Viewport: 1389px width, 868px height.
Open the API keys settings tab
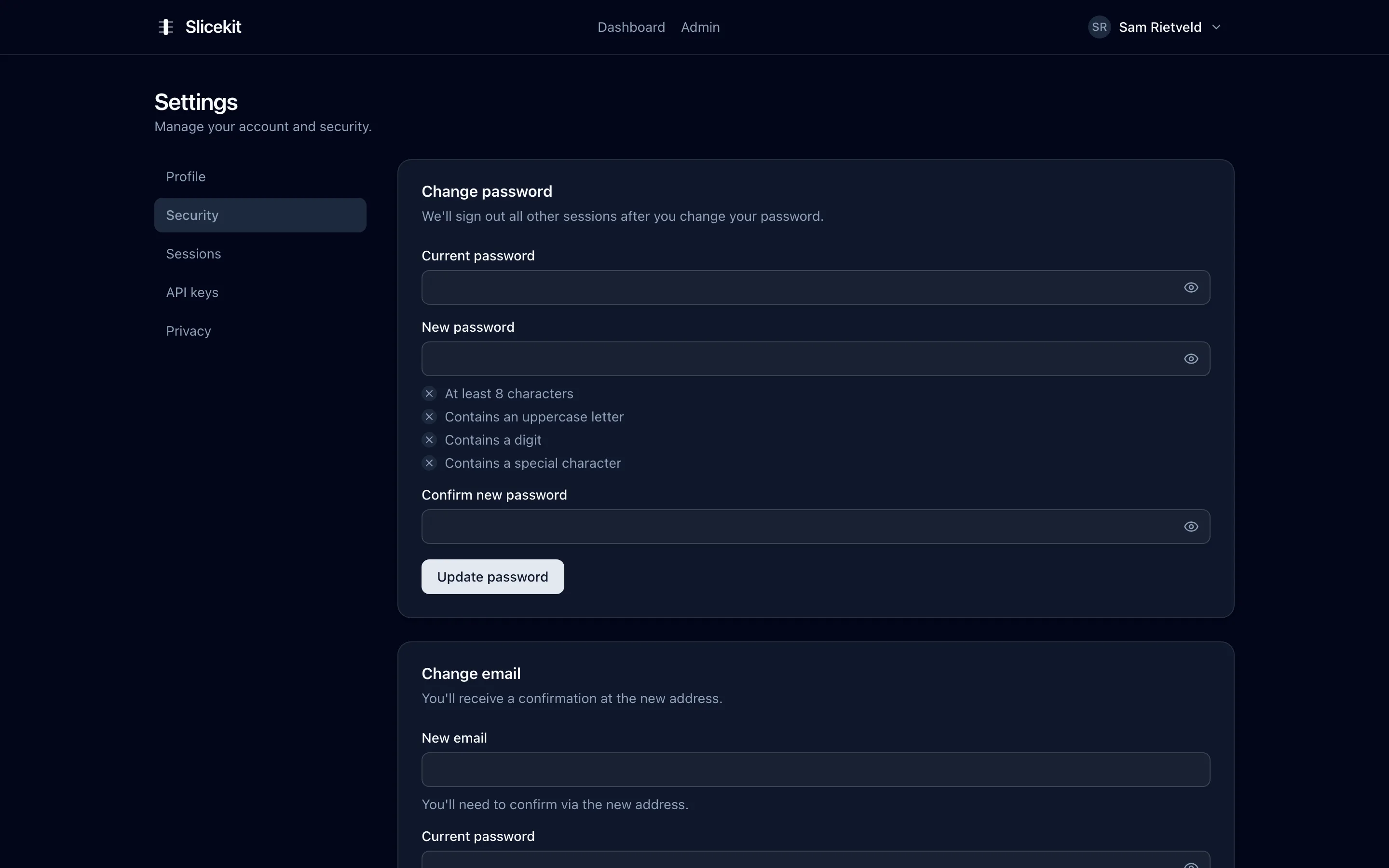click(x=260, y=292)
